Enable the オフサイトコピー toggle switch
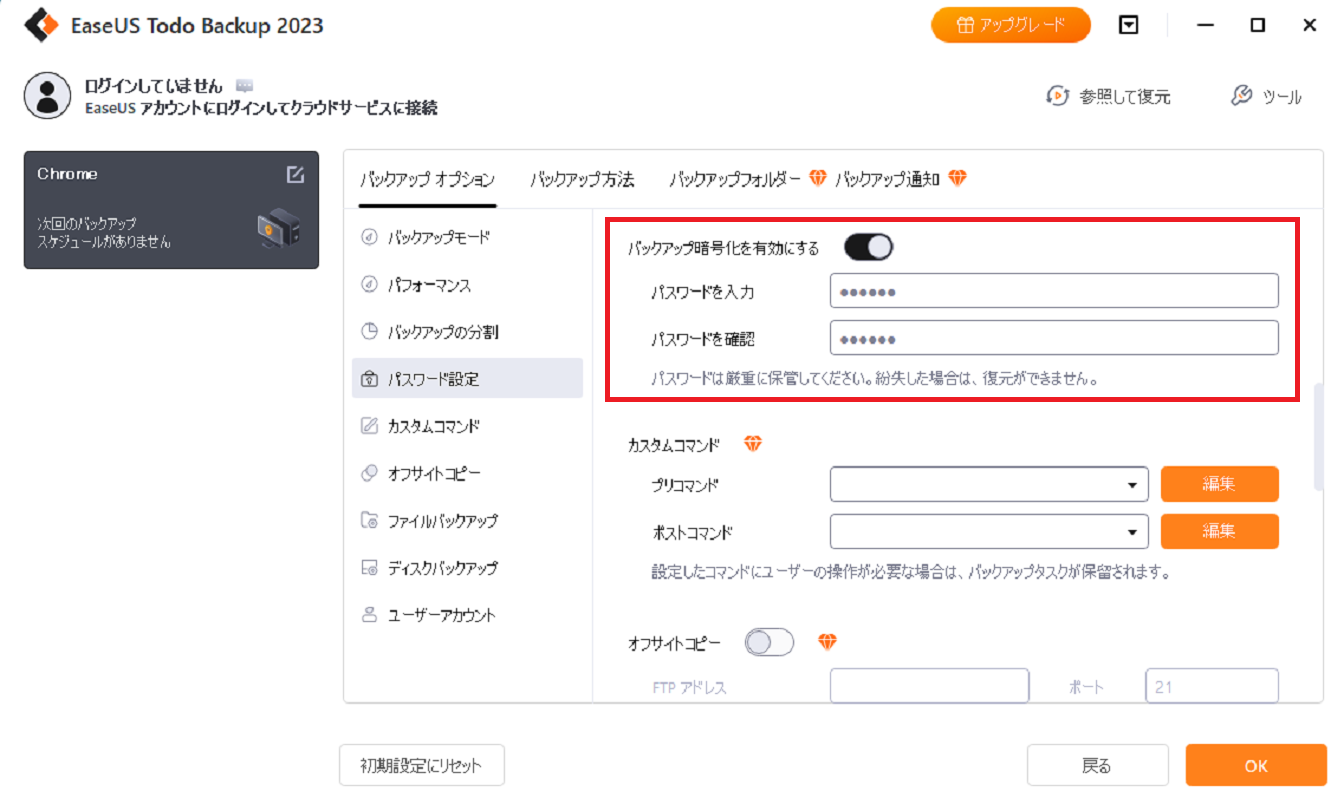The image size is (1344, 804). pyautogui.click(x=769, y=643)
